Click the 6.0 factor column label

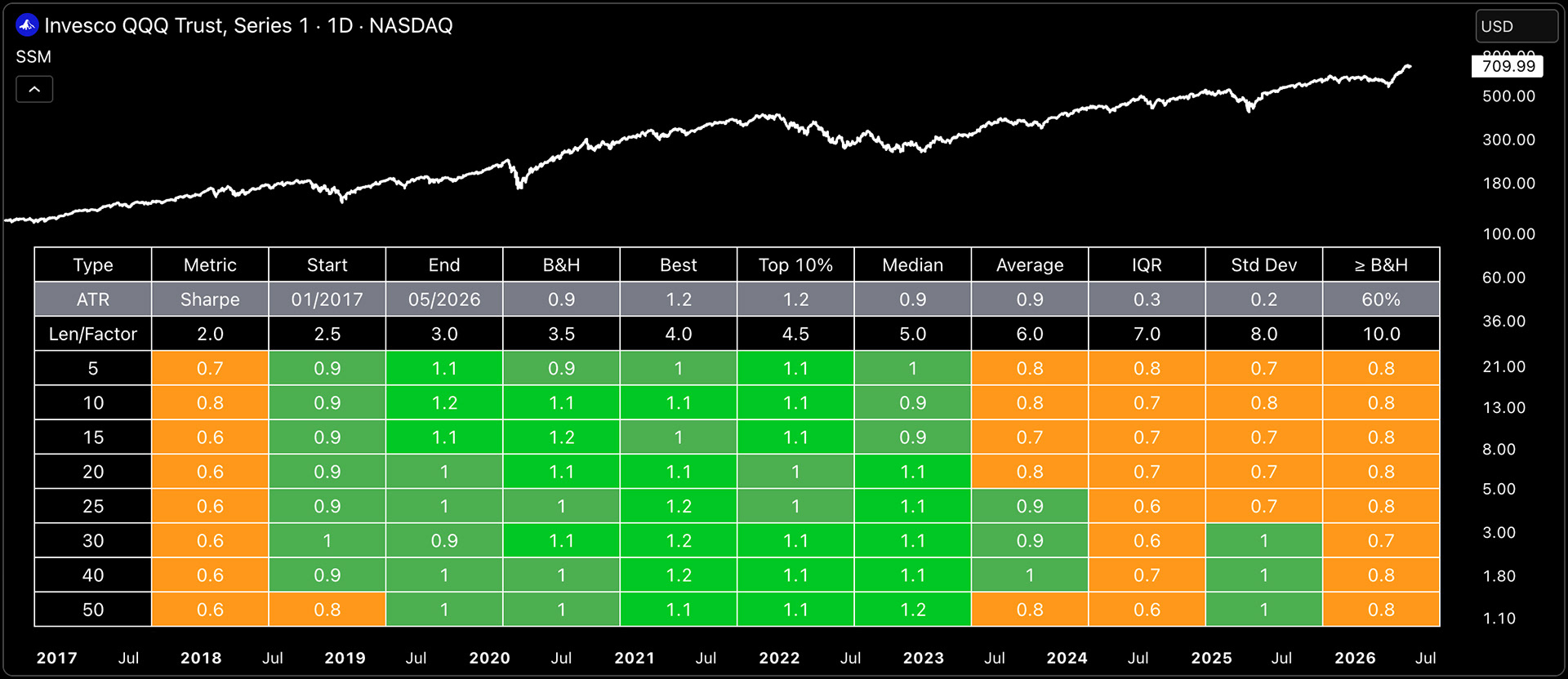coord(1030,334)
